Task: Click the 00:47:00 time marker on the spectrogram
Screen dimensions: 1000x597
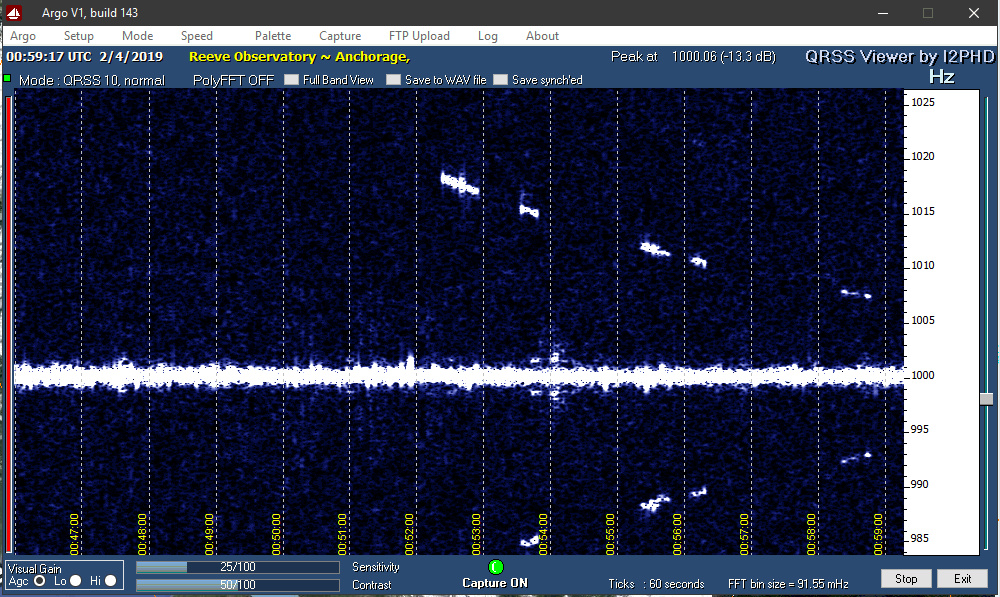Action: [75, 534]
